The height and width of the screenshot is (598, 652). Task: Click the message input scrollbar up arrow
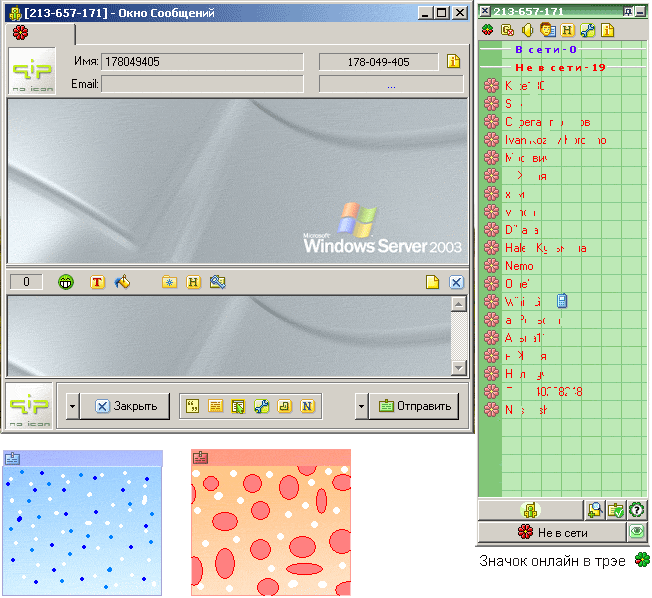[459, 304]
